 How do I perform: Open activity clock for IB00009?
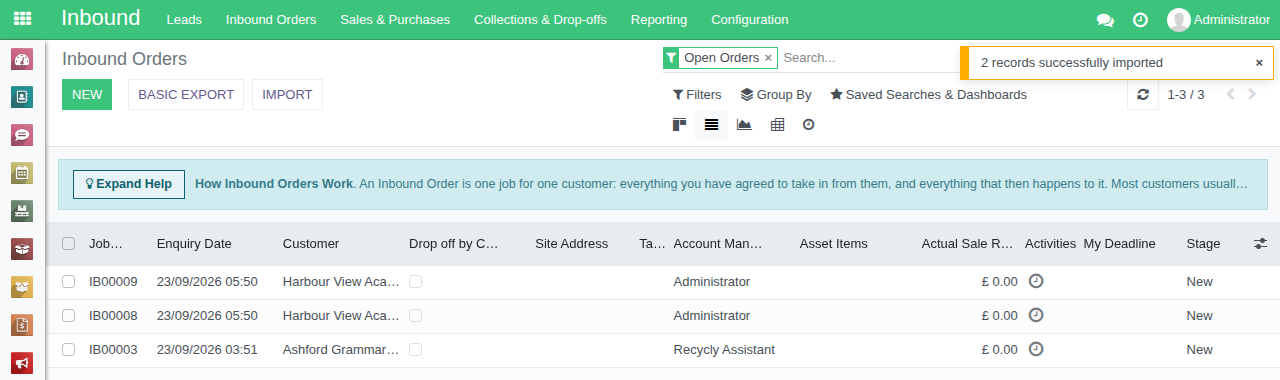point(1036,281)
